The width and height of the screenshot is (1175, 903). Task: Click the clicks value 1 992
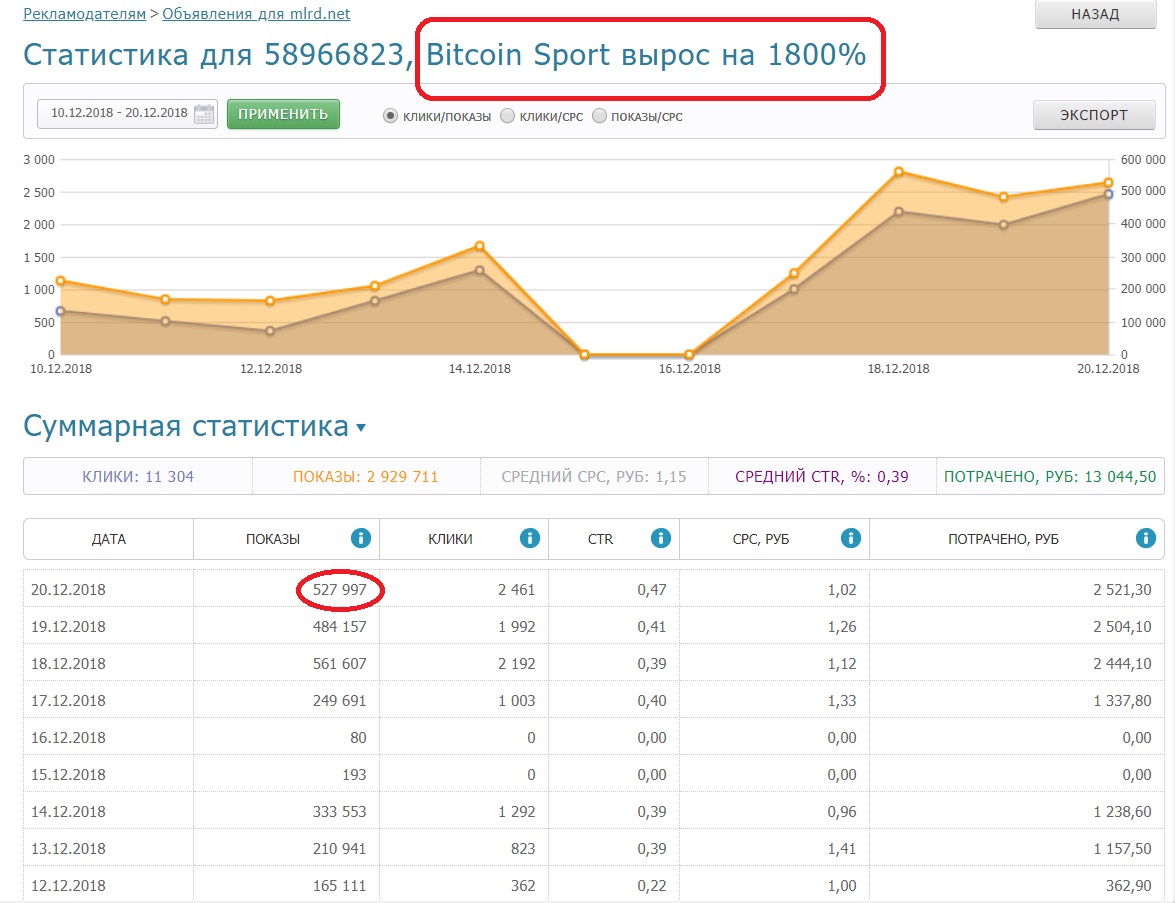point(517,626)
